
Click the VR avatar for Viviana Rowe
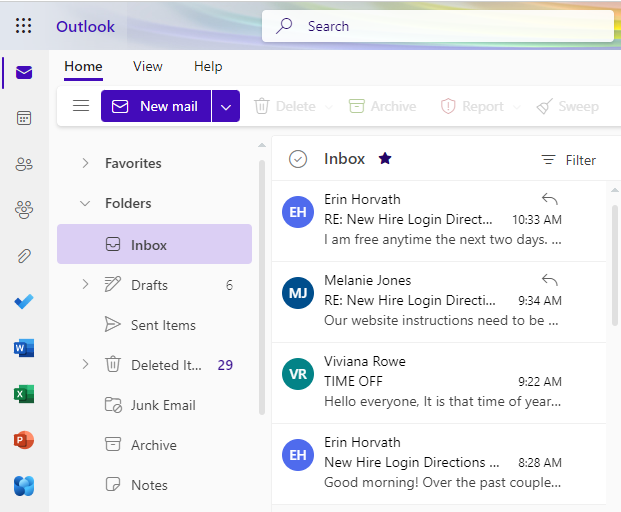[x=298, y=374]
